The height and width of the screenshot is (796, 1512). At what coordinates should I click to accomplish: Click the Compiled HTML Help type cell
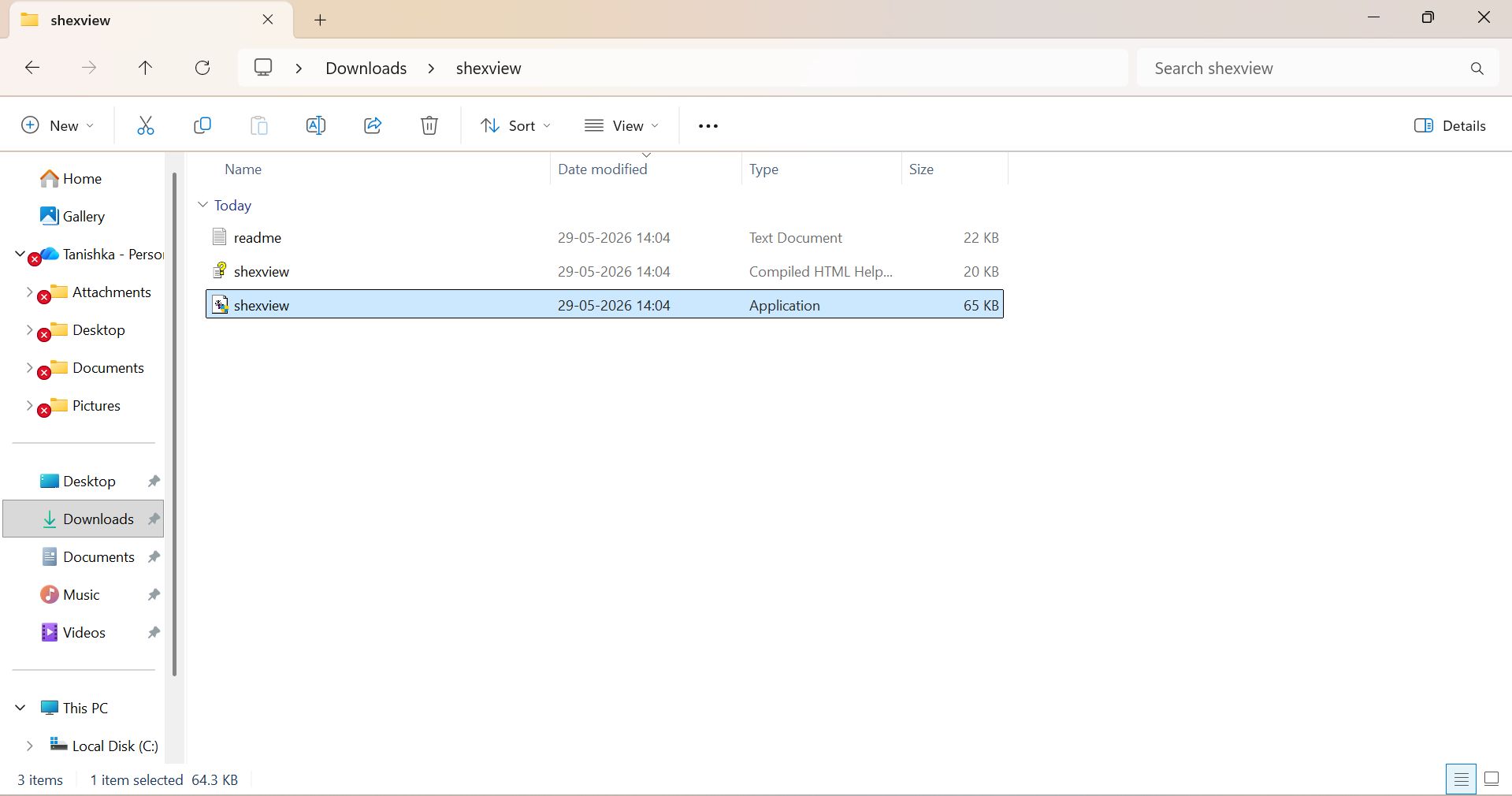pyautogui.click(x=820, y=272)
